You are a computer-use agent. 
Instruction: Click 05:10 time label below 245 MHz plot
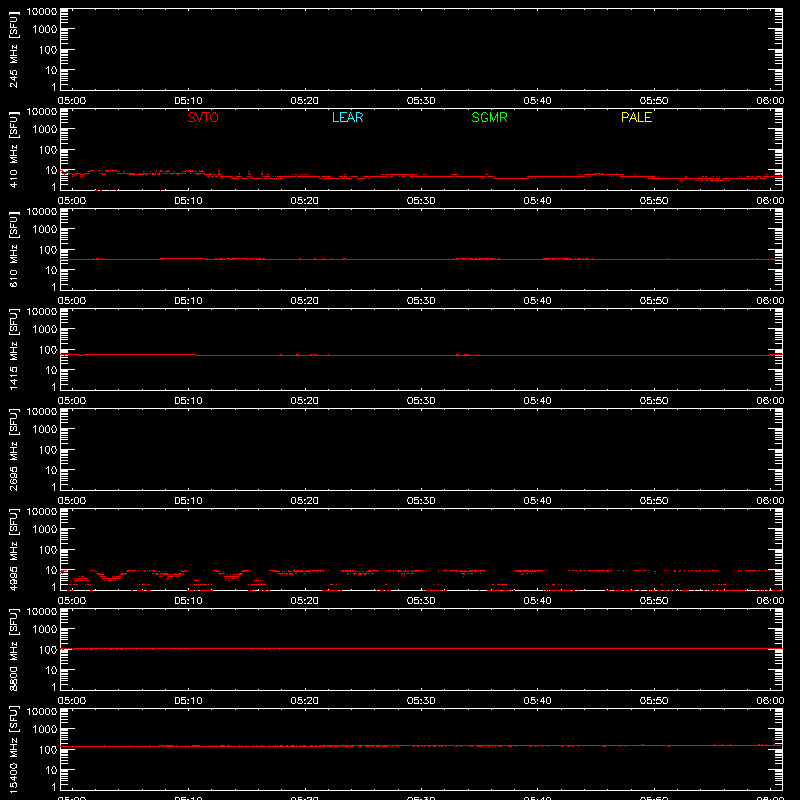tap(188, 101)
